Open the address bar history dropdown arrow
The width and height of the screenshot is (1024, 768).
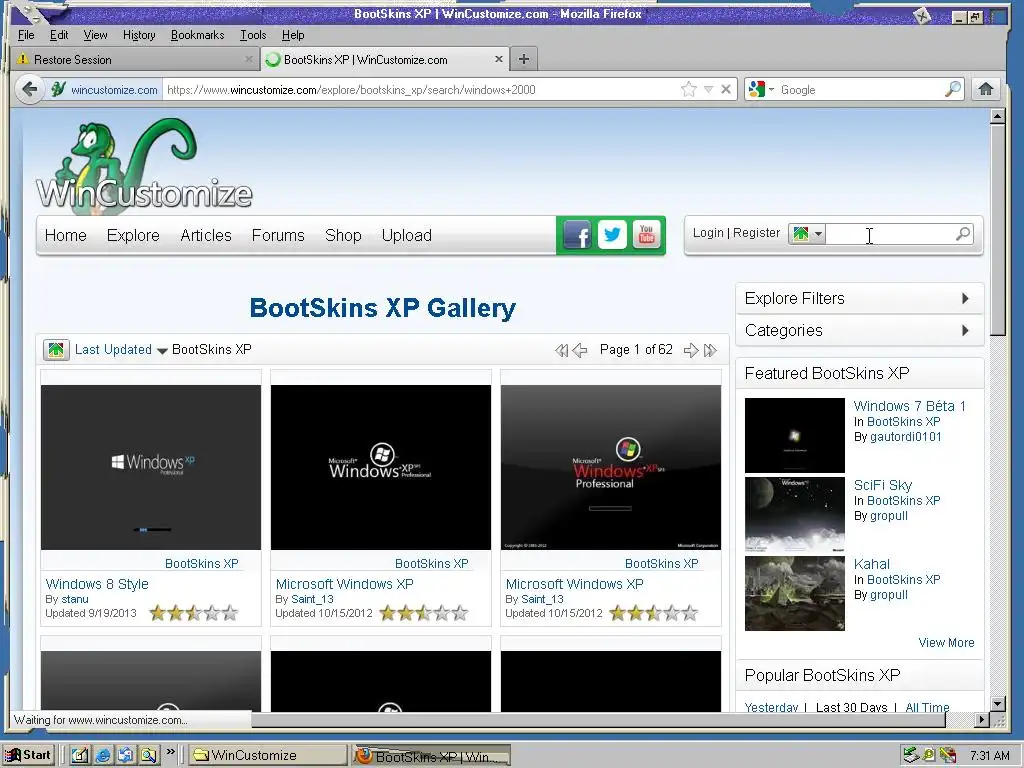[x=708, y=89]
